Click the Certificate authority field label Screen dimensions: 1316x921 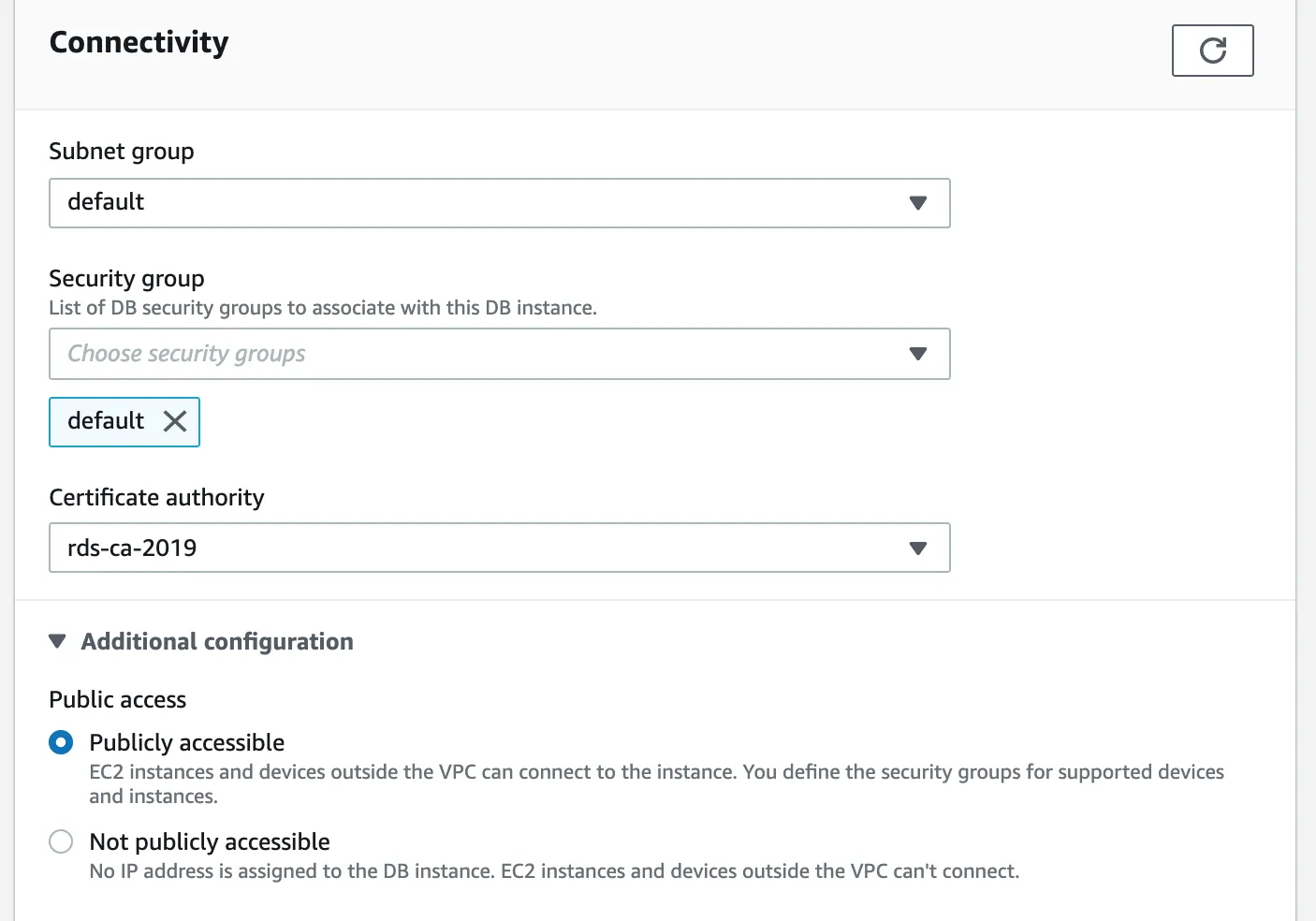coord(156,498)
